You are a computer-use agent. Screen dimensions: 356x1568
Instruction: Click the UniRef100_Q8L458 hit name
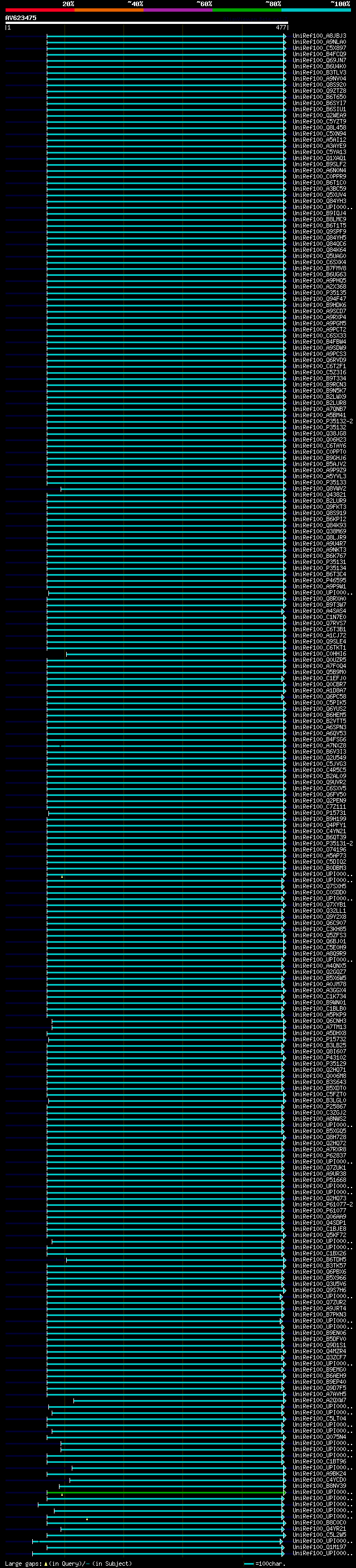point(319,128)
